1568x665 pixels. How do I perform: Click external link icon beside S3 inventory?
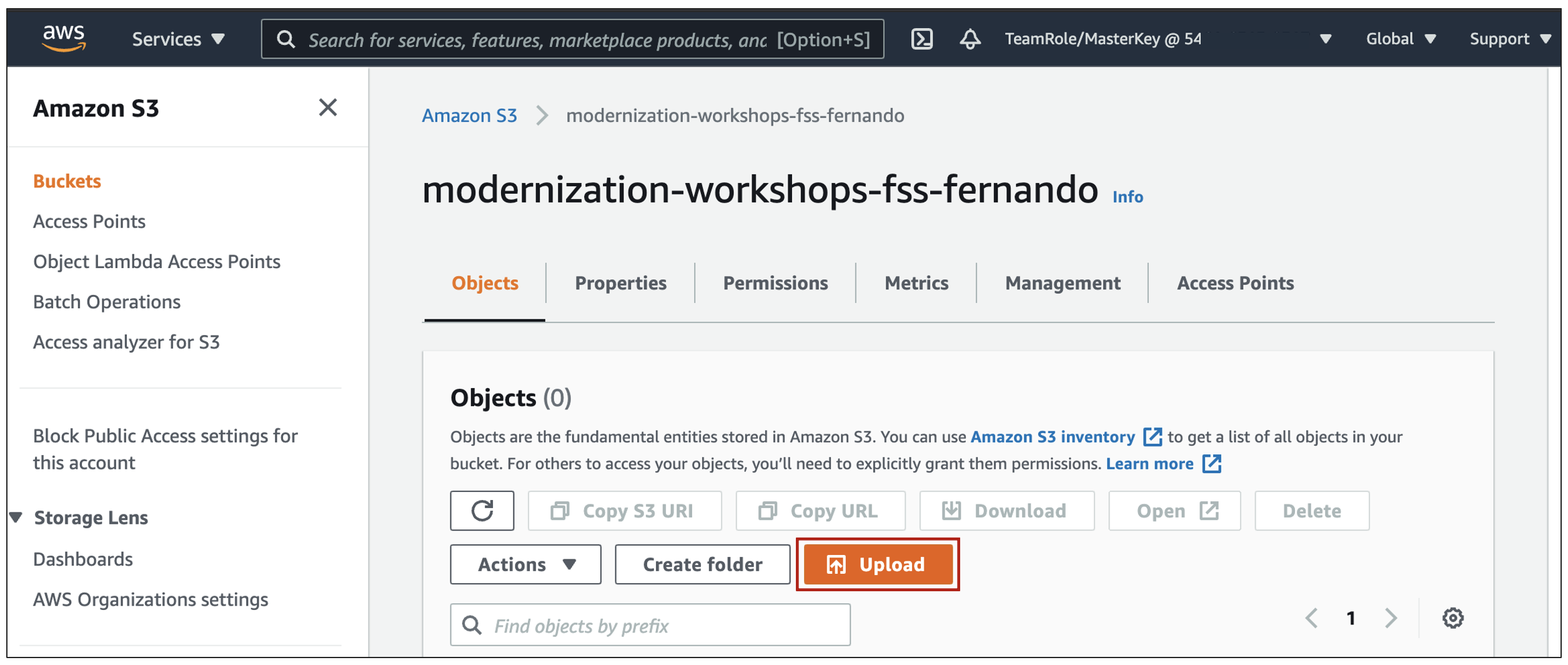coord(1153,437)
